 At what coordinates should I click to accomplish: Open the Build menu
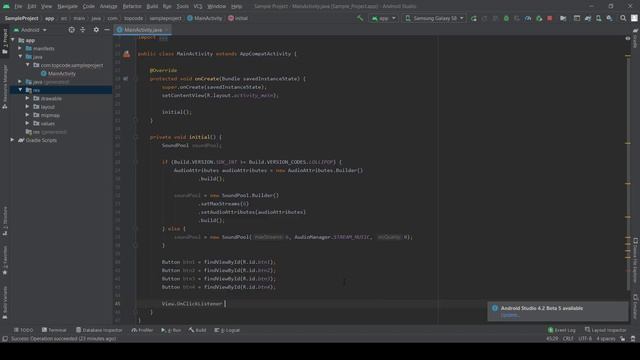[152, 6]
